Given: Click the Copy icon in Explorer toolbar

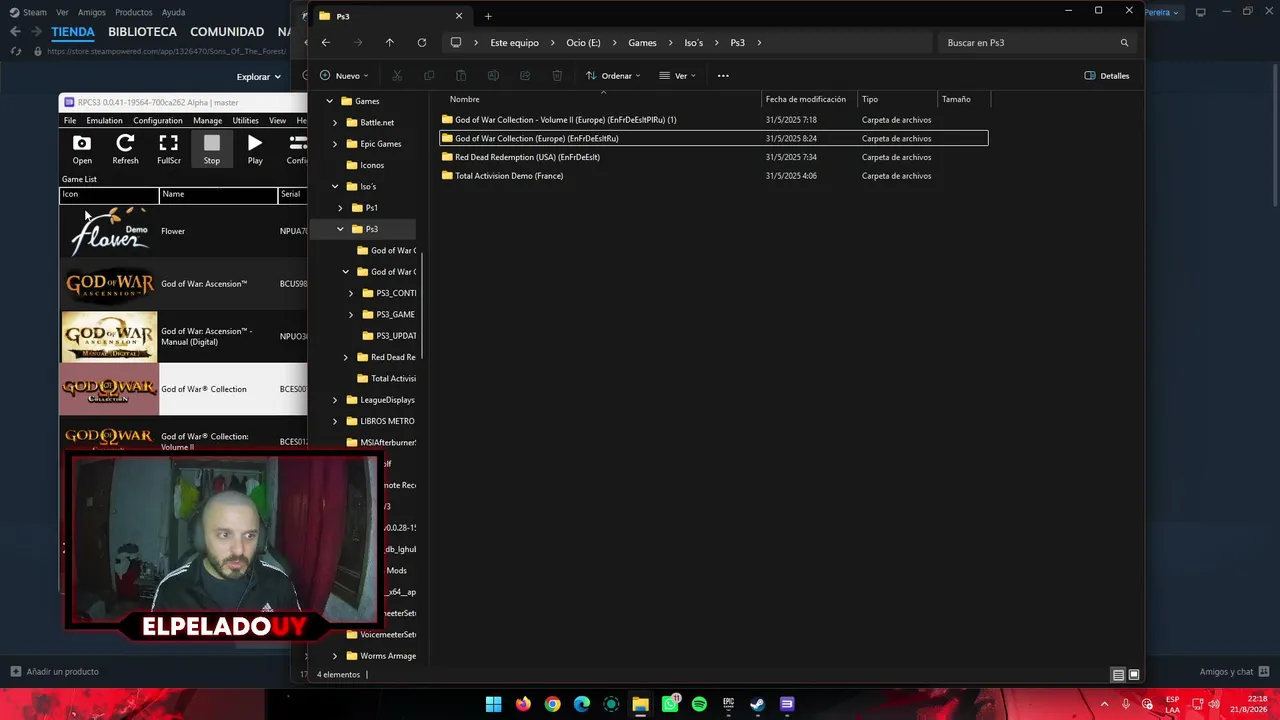Looking at the screenshot, I should (x=429, y=76).
